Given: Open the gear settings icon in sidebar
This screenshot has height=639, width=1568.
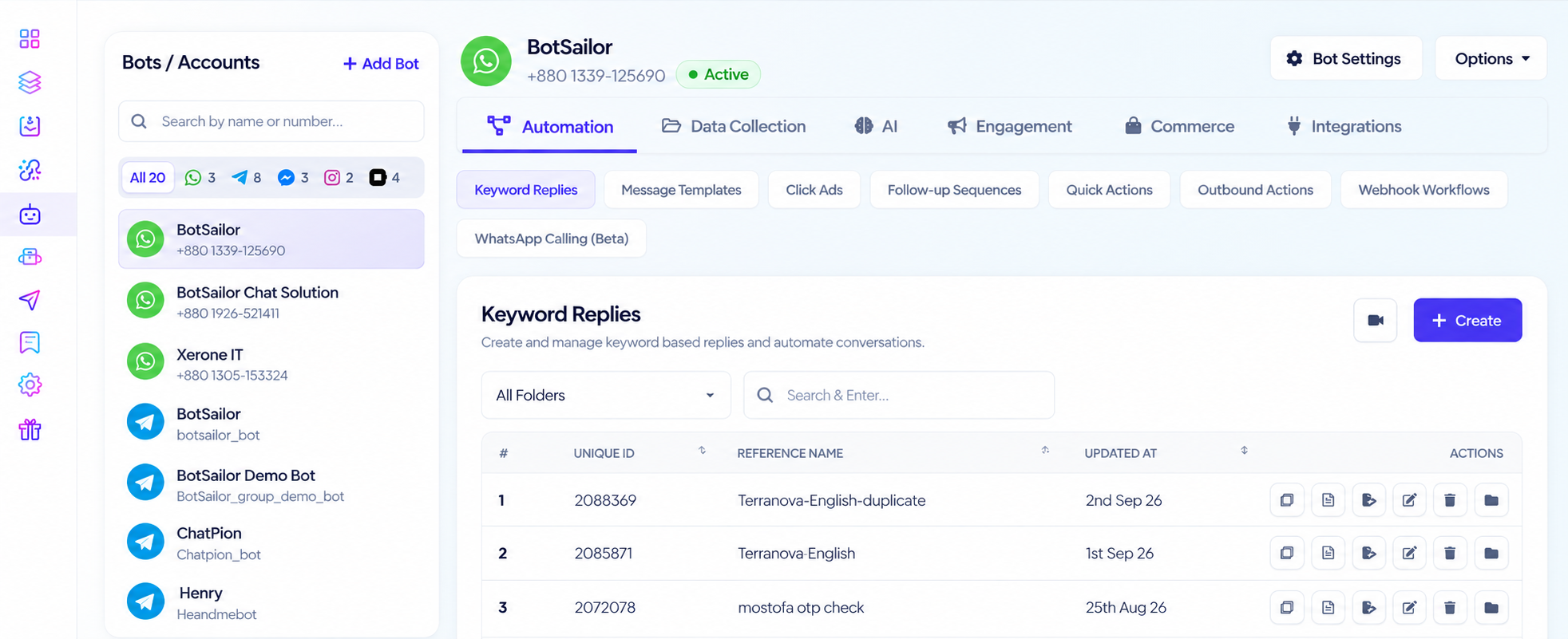Looking at the screenshot, I should point(30,385).
